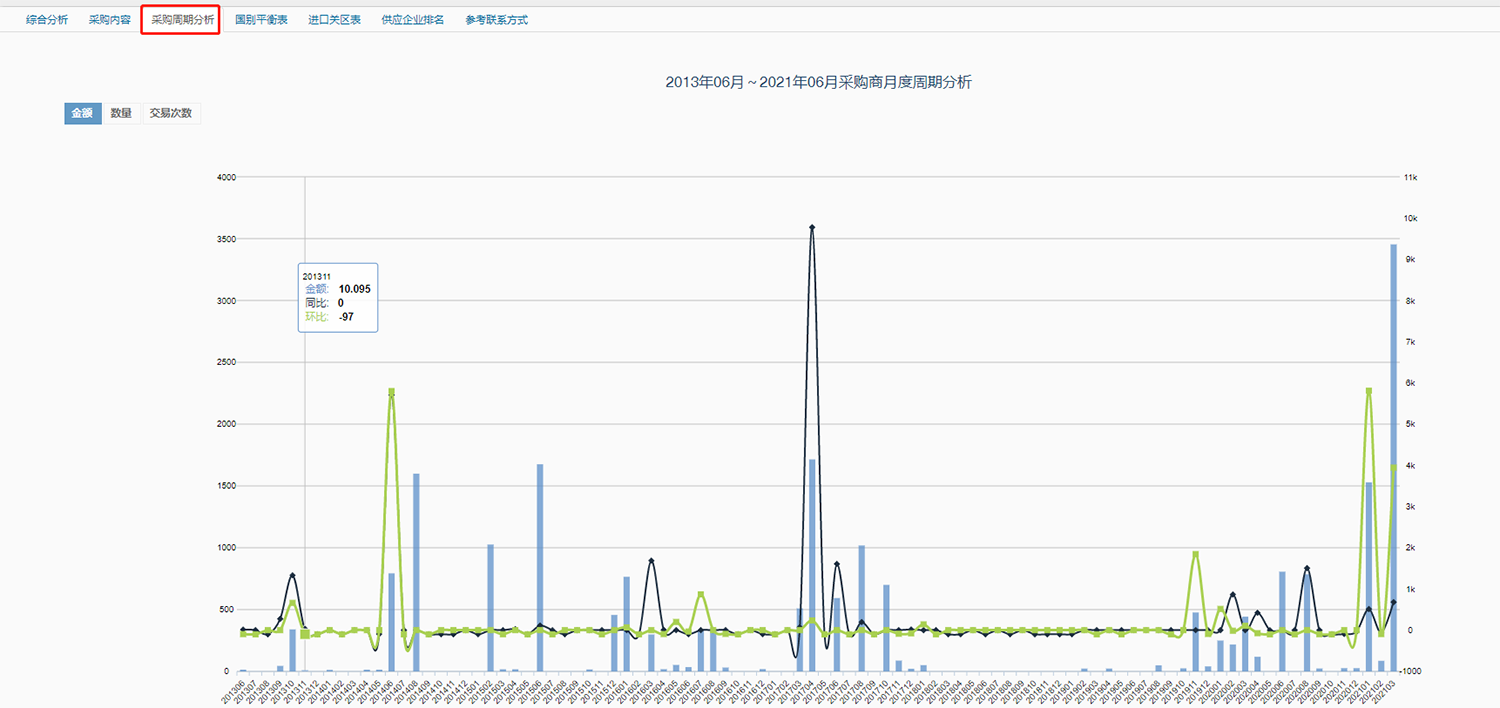Image resolution: width=1500 pixels, height=708 pixels.
Task: View the 供应企业排名 tab
Action: [x=412, y=20]
